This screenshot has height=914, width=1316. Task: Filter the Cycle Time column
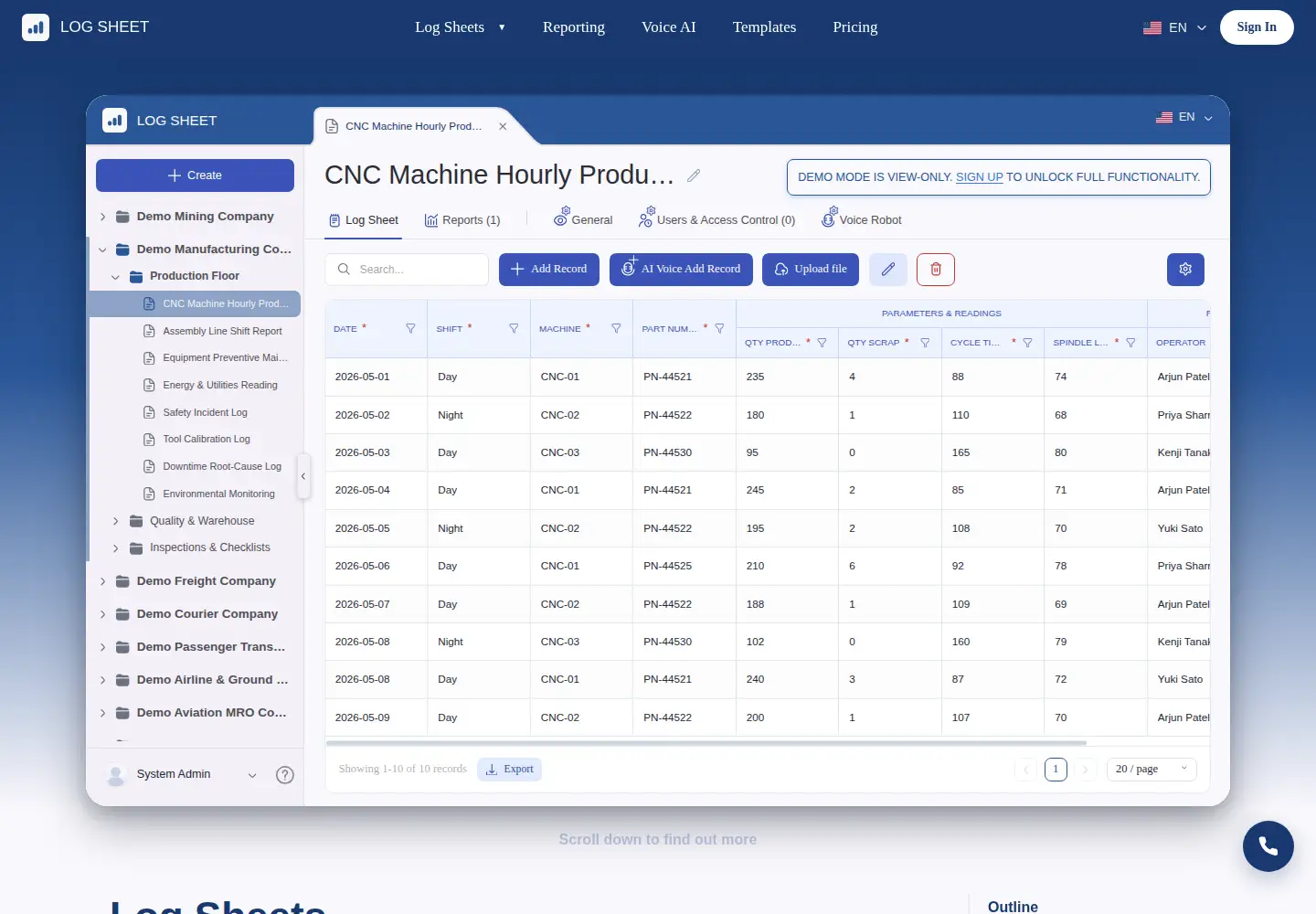pos(1027,343)
